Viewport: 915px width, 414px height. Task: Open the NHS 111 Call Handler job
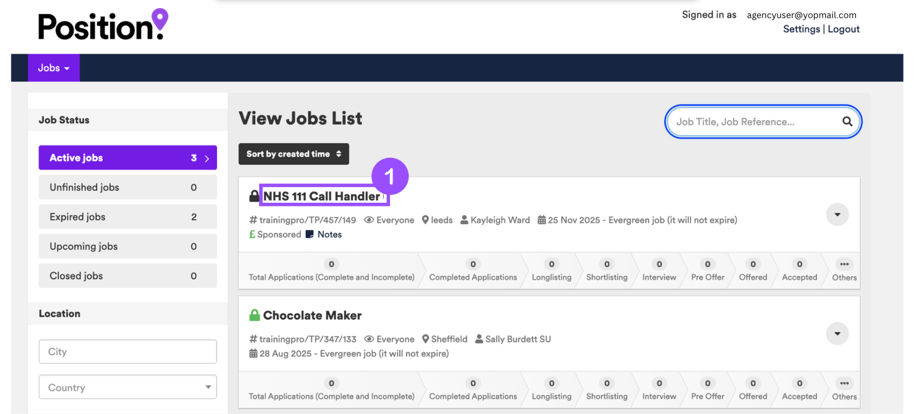coord(321,196)
